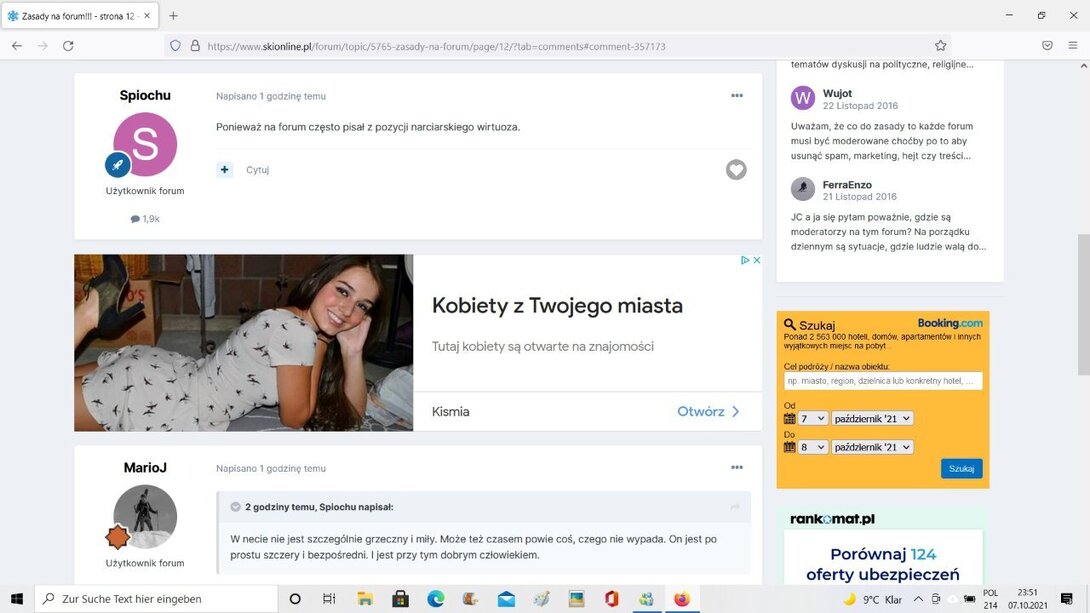Collapse the quoted Spiochu message

235,507
